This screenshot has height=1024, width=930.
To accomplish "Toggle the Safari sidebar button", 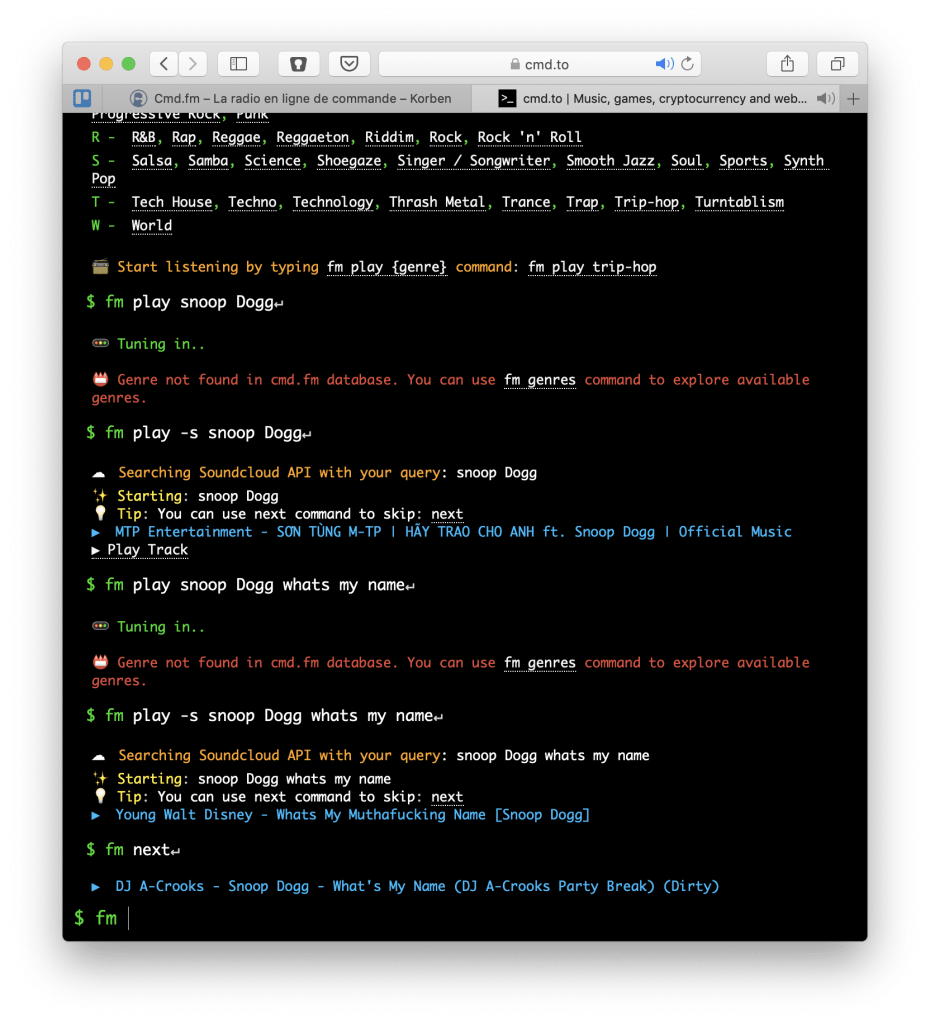I will 238,63.
